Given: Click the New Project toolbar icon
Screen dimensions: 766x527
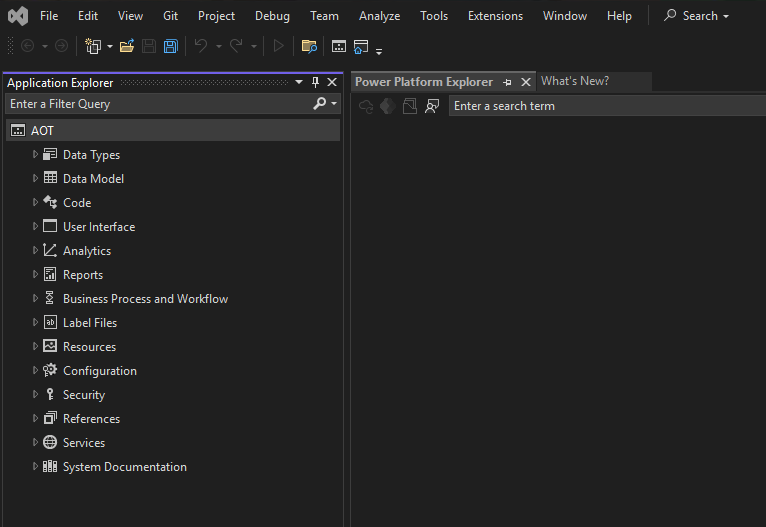Looking at the screenshot, I should 93,46.
